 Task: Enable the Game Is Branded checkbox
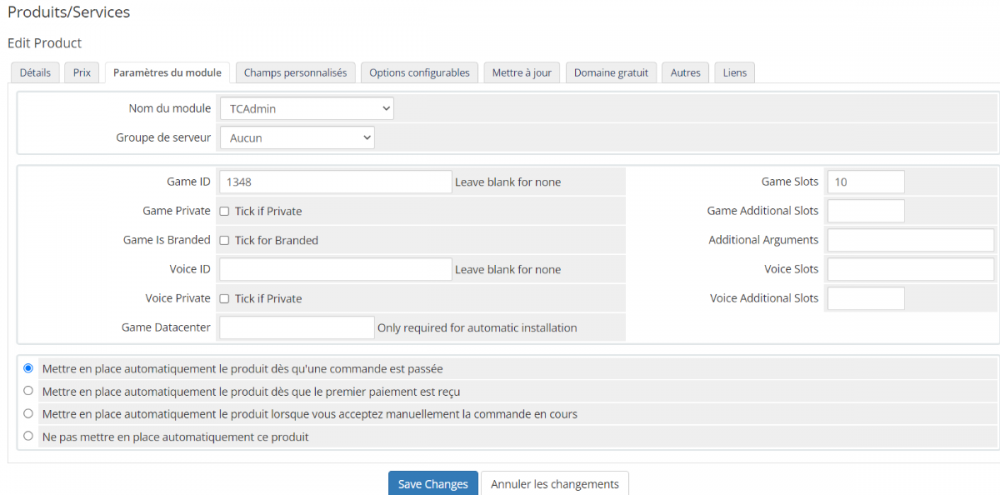(225, 240)
